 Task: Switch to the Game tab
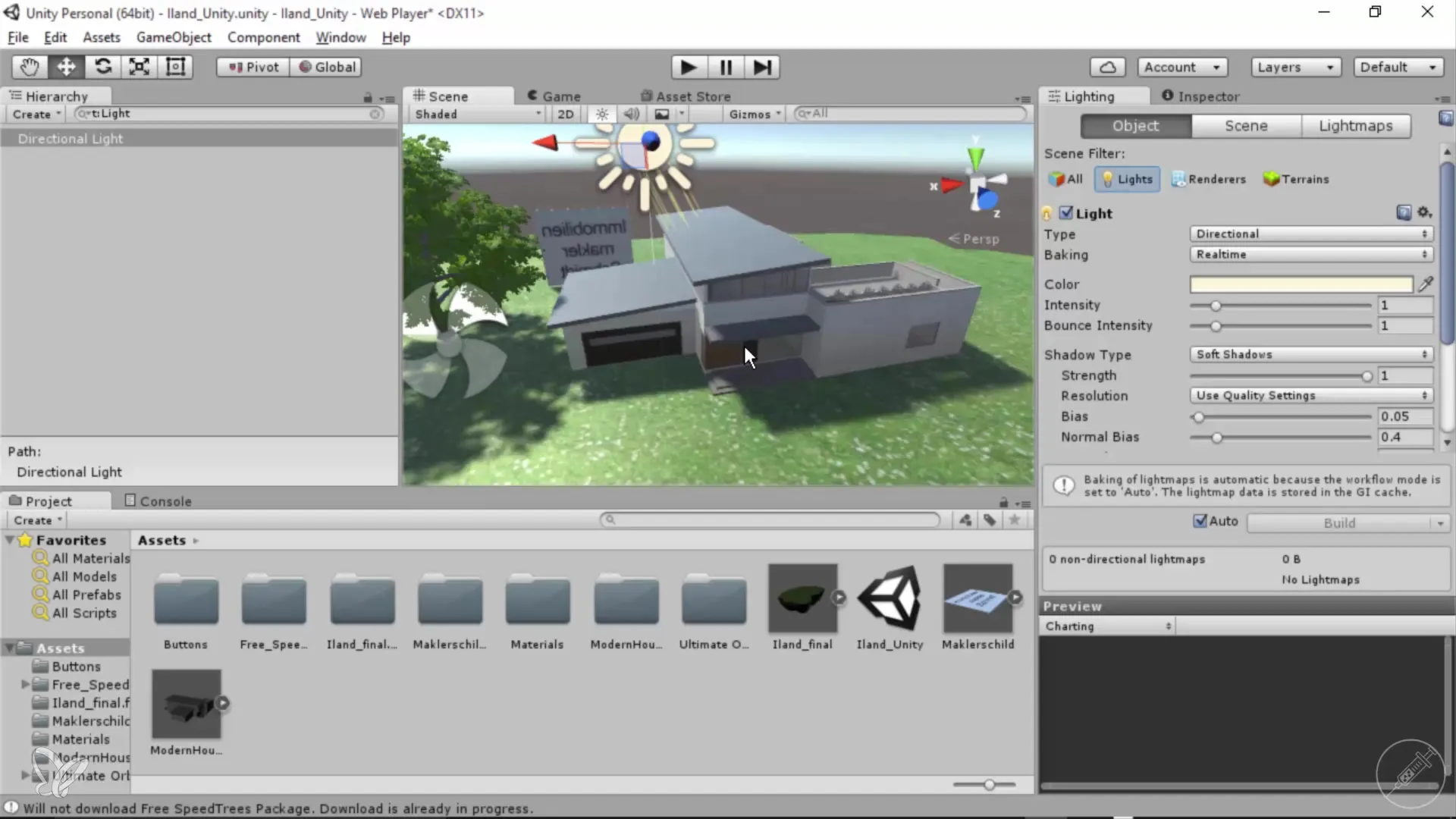[x=554, y=96]
